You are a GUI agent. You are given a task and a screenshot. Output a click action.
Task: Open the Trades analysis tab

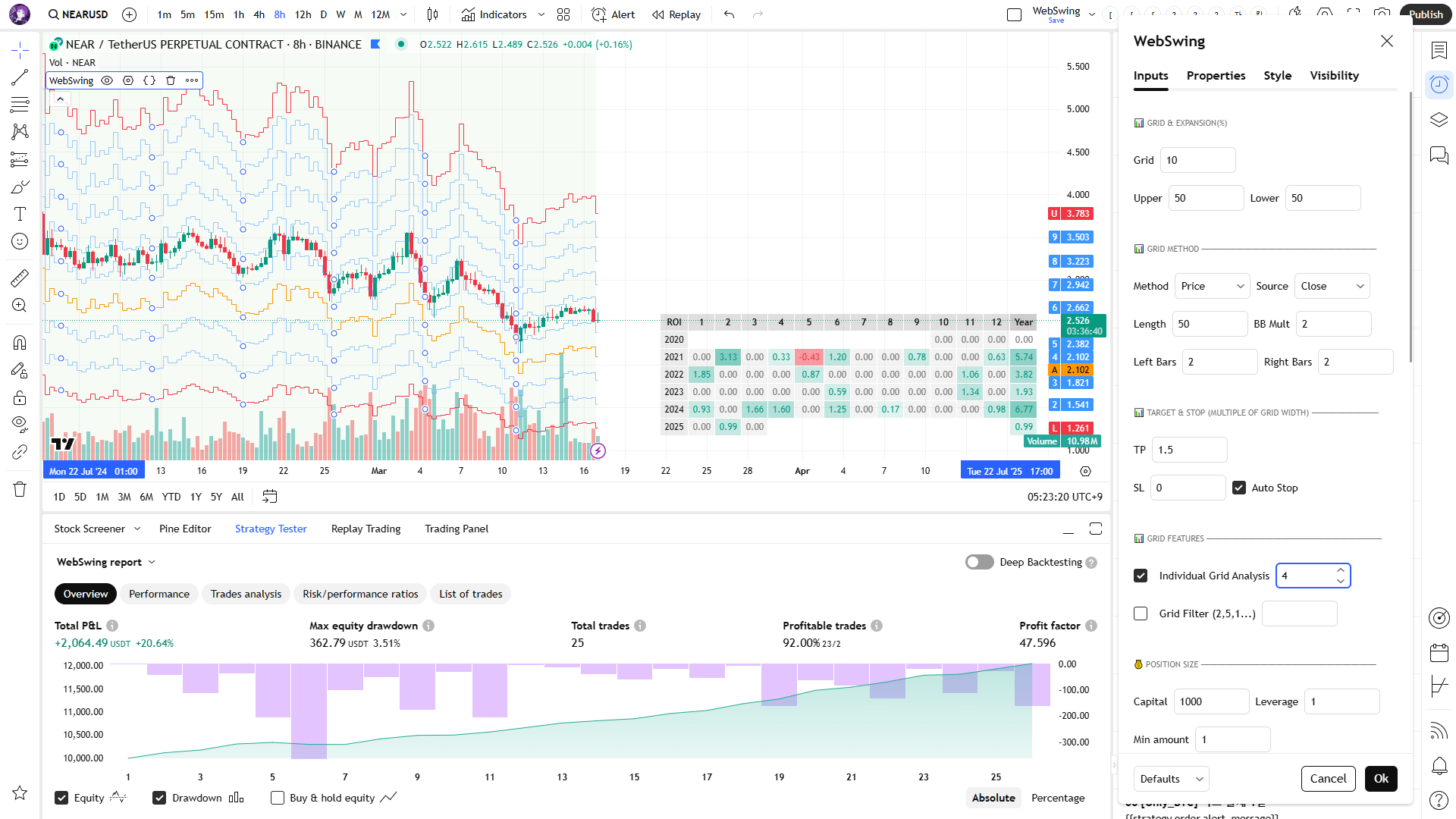246,594
